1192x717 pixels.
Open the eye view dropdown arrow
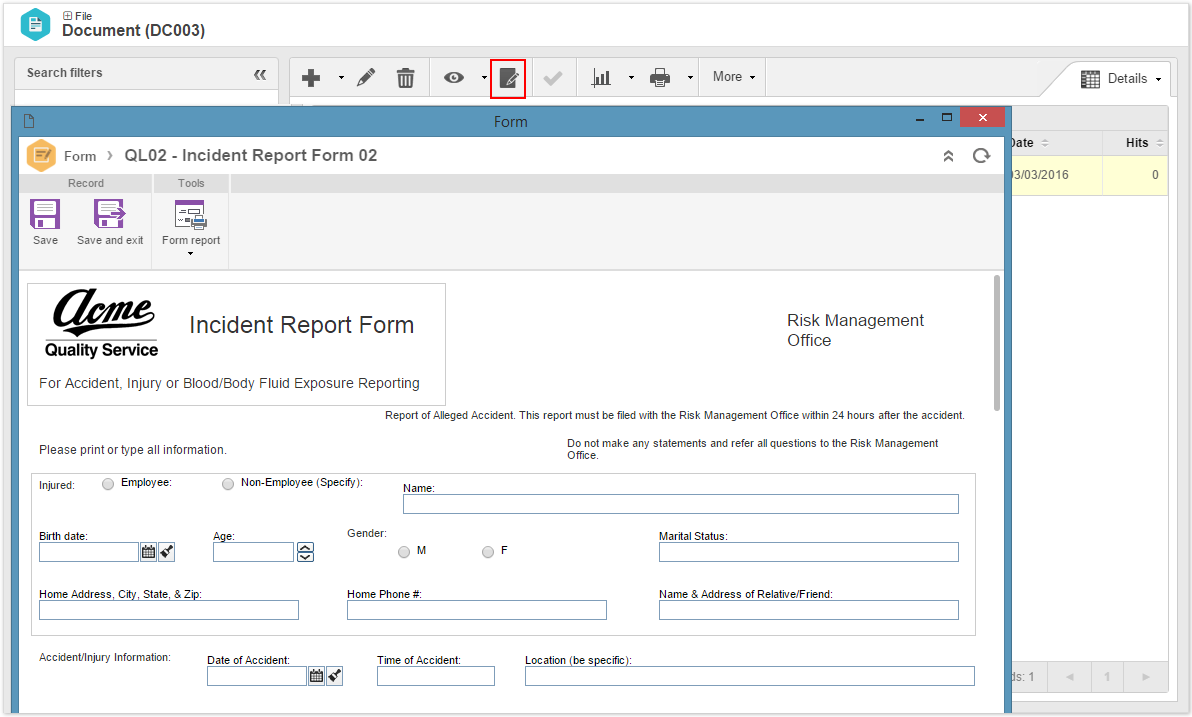[484, 78]
